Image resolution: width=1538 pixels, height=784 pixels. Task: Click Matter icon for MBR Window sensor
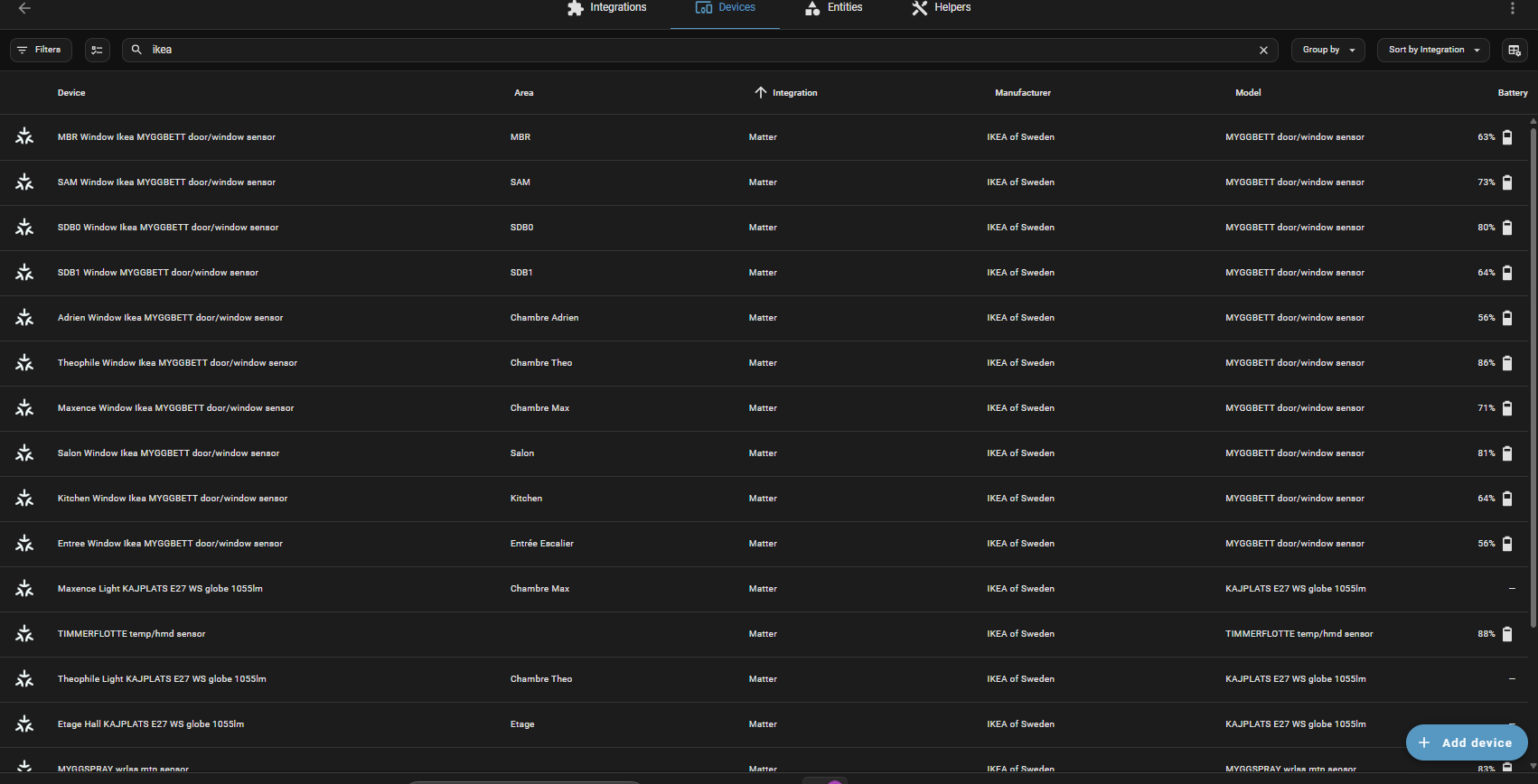(x=24, y=136)
